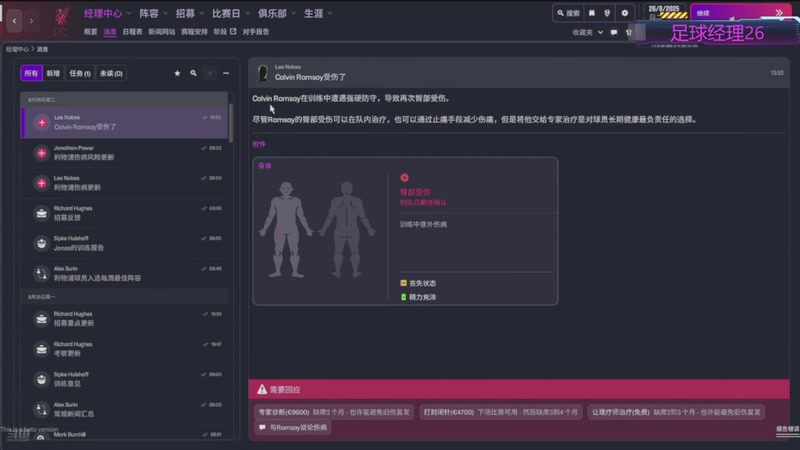Go back with the left arrow button
This screenshot has width=800, height=450.
14,21
